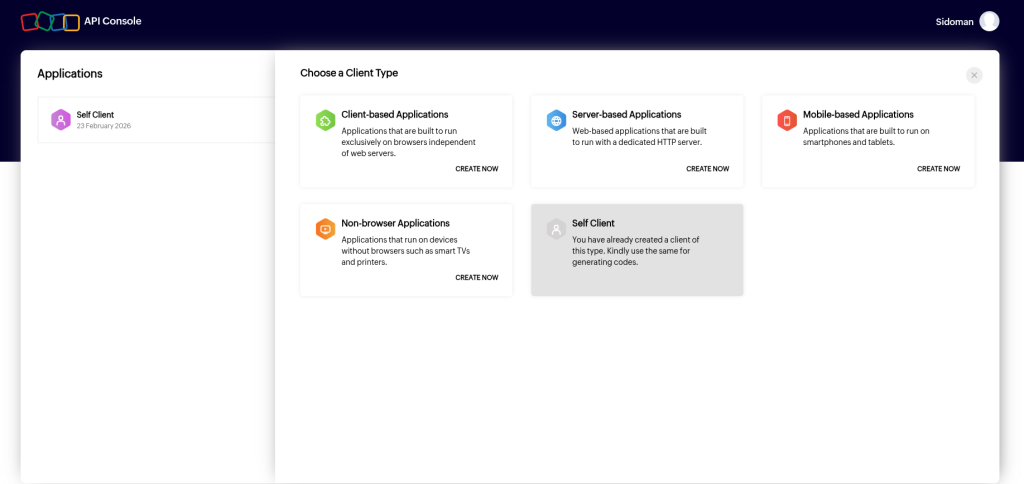Click the Choose a Client Type heading
This screenshot has width=1024, height=484.
tap(349, 73)
